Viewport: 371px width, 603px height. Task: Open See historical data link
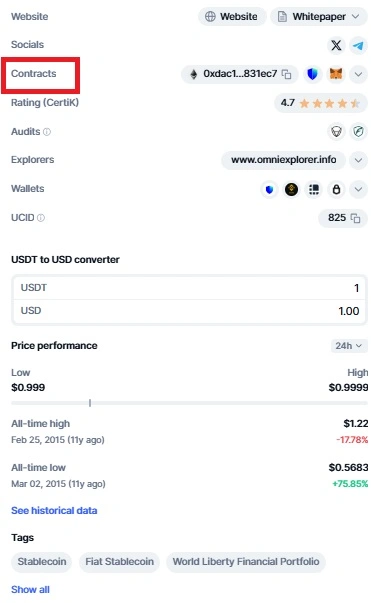tap(54, 510)
